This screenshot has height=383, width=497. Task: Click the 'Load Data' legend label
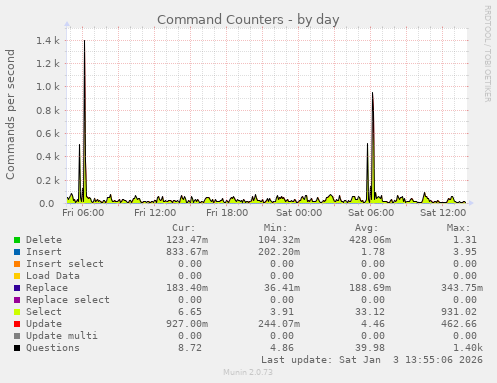(53, 276)
